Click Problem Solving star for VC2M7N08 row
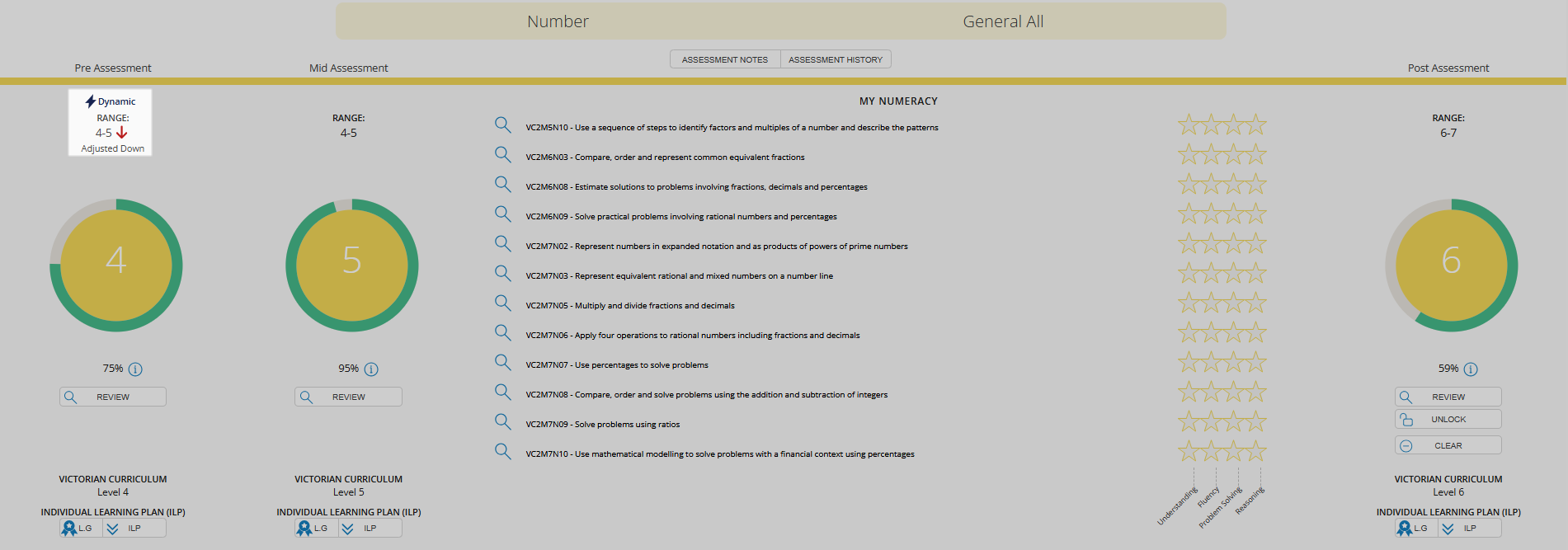This screenshot has width=1568, height=550. tap(1233, 392)
